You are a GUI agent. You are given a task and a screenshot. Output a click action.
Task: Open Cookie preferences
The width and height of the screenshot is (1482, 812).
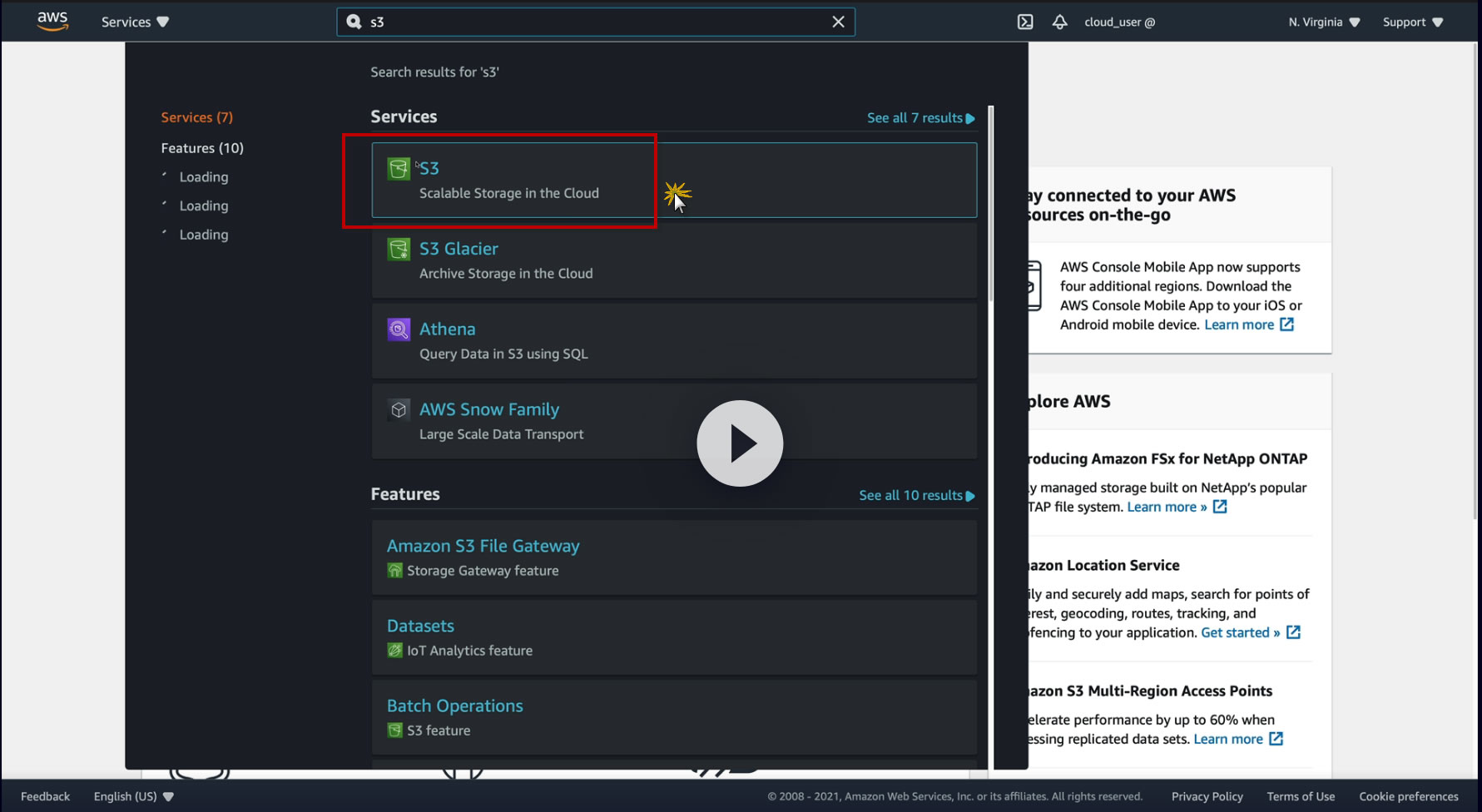pos(1409,796)
